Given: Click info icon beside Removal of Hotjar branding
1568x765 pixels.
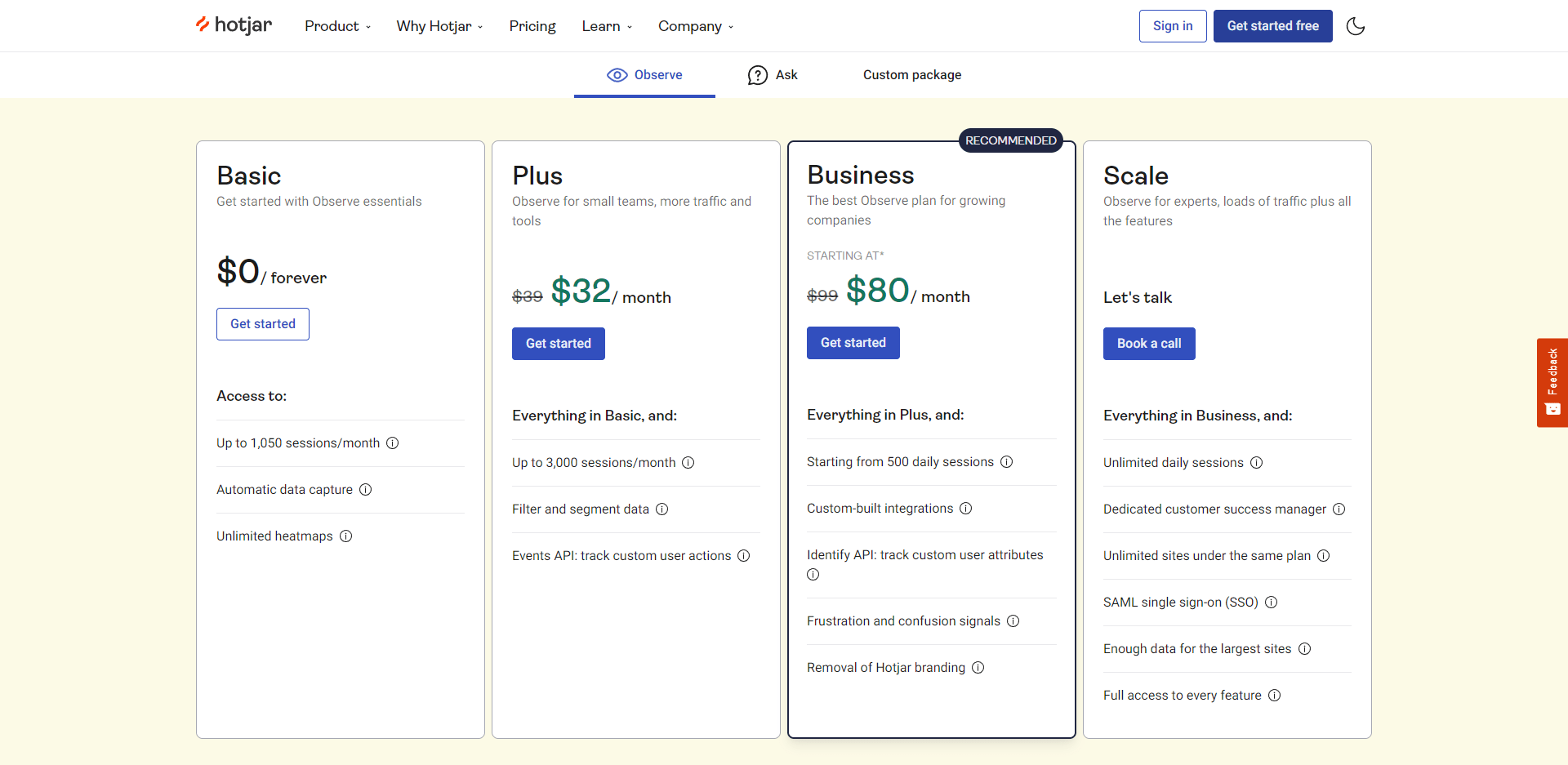Looking at the screenshot, I should coord(978,668).
